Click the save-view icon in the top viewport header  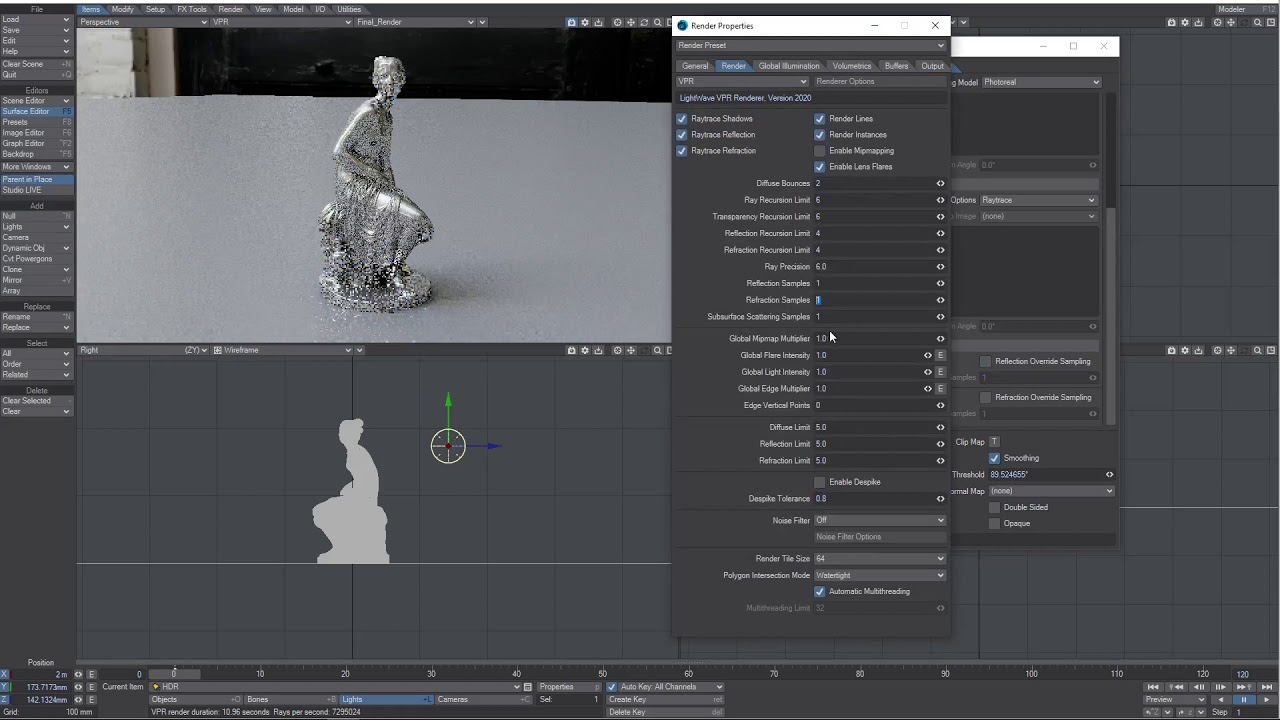pos(598,22)
